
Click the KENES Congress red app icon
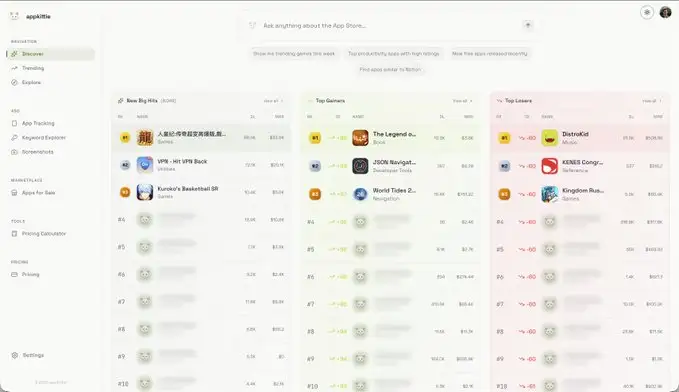click(550, 166)
